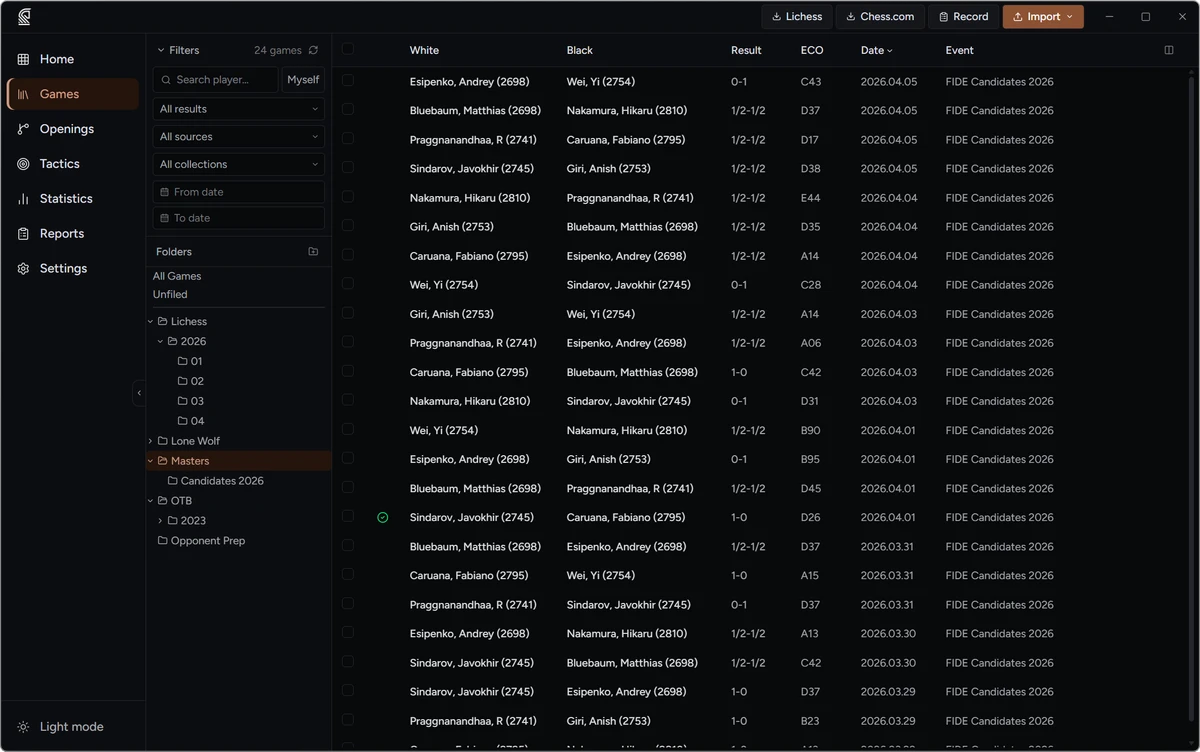Open the Games section
The width and height of the screenshot is (1200, 752).
pos(73,94)
